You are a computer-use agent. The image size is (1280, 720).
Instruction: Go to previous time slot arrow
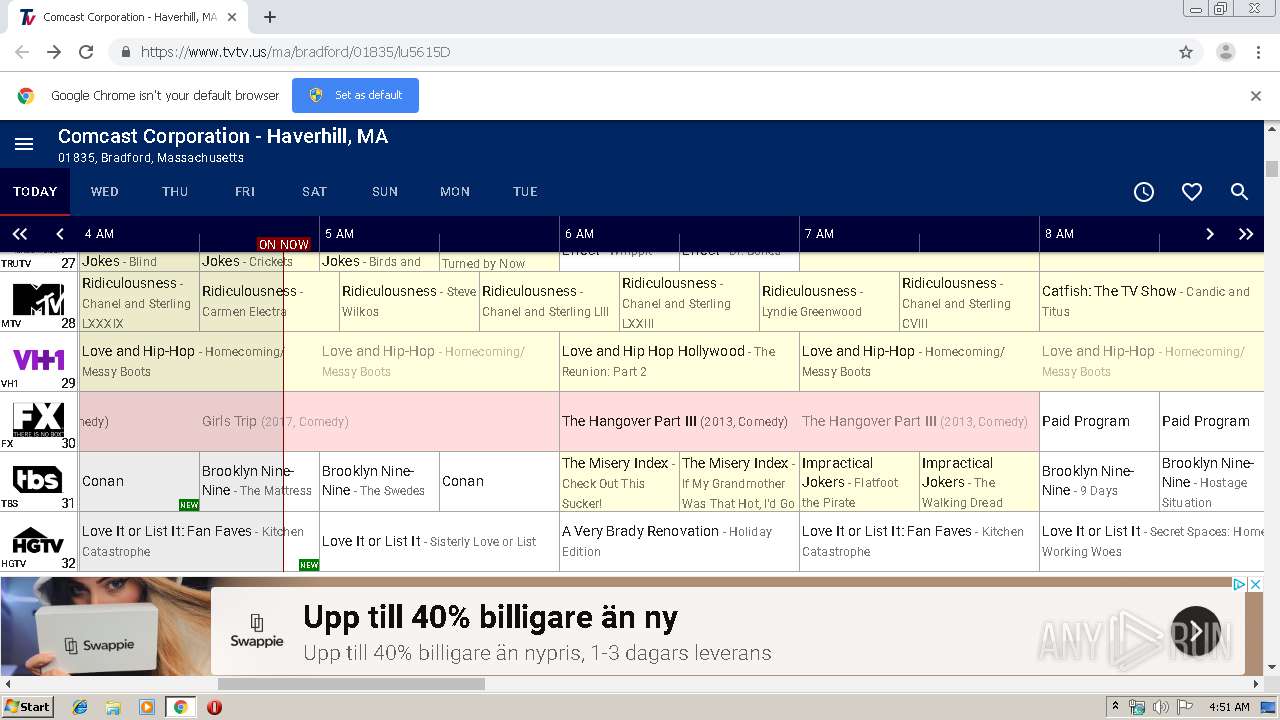tap(60, 234)
